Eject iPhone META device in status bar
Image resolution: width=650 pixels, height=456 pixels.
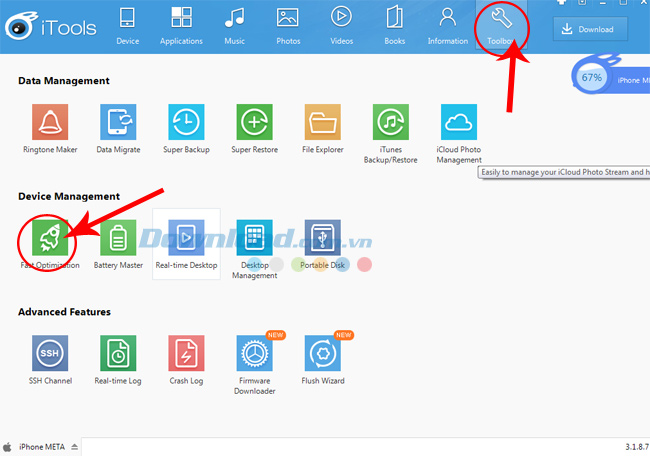click(x=74, y=446)
